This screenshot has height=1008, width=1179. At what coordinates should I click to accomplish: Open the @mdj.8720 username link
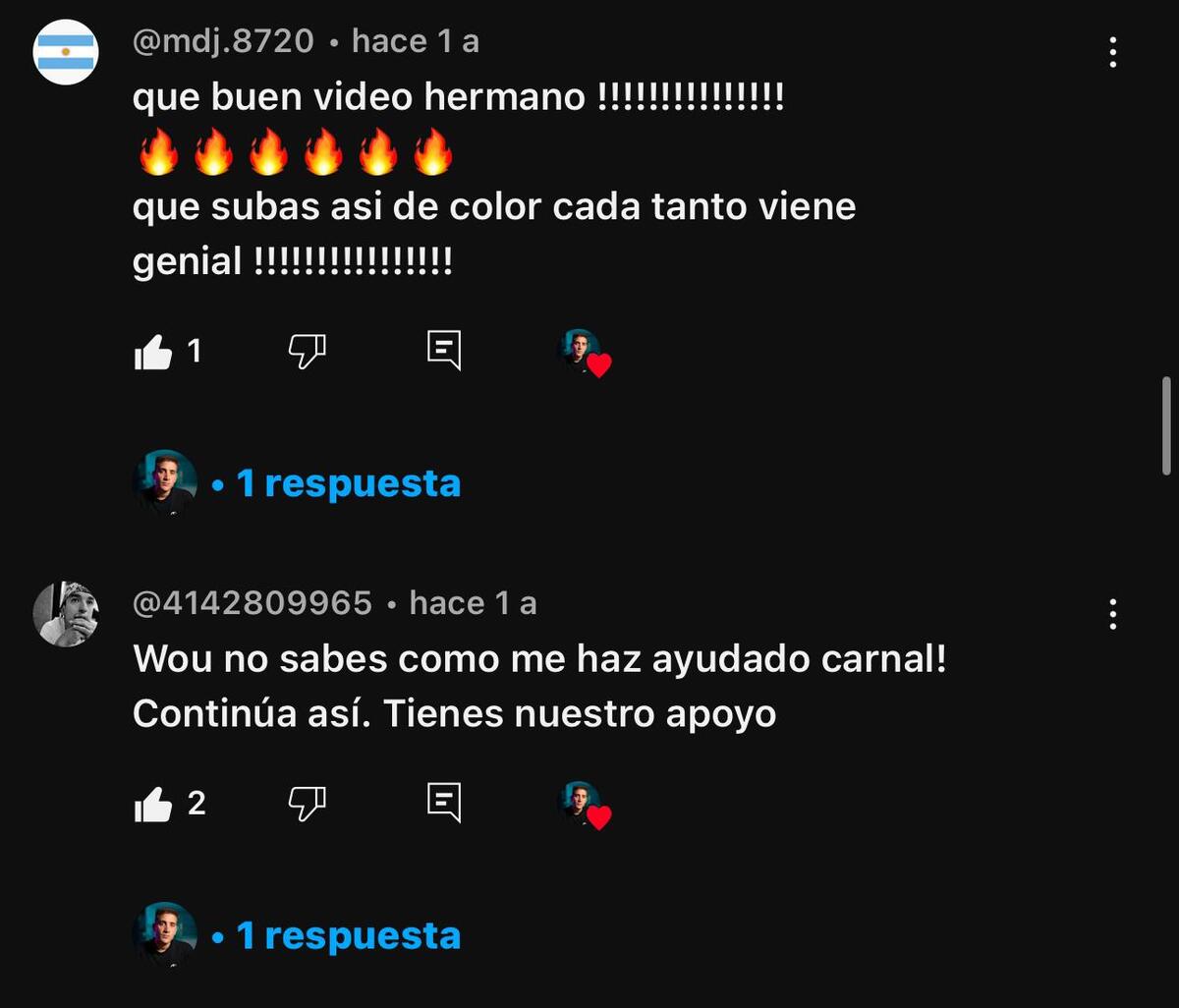coord(223,41)
